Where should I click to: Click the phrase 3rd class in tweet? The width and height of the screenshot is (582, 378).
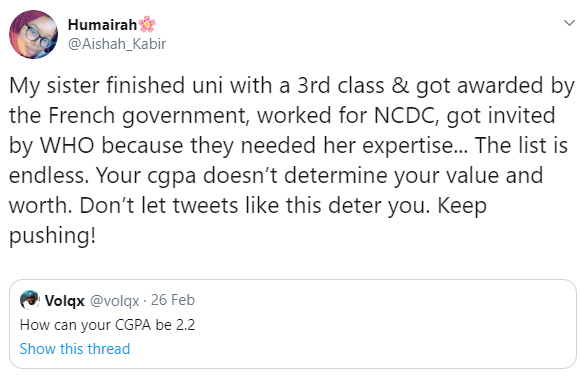coord(341,86)
